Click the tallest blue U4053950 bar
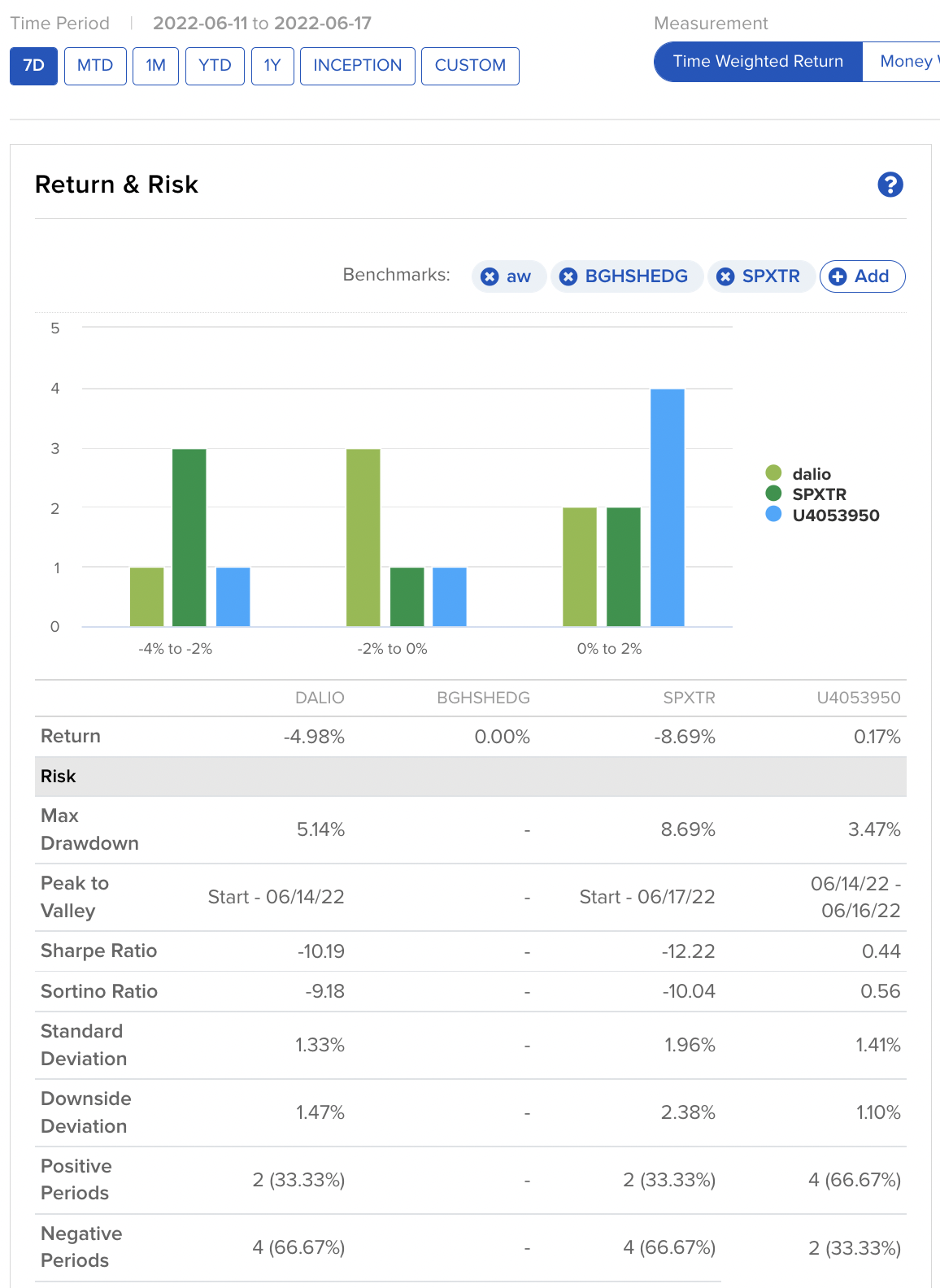 point(668,507)
